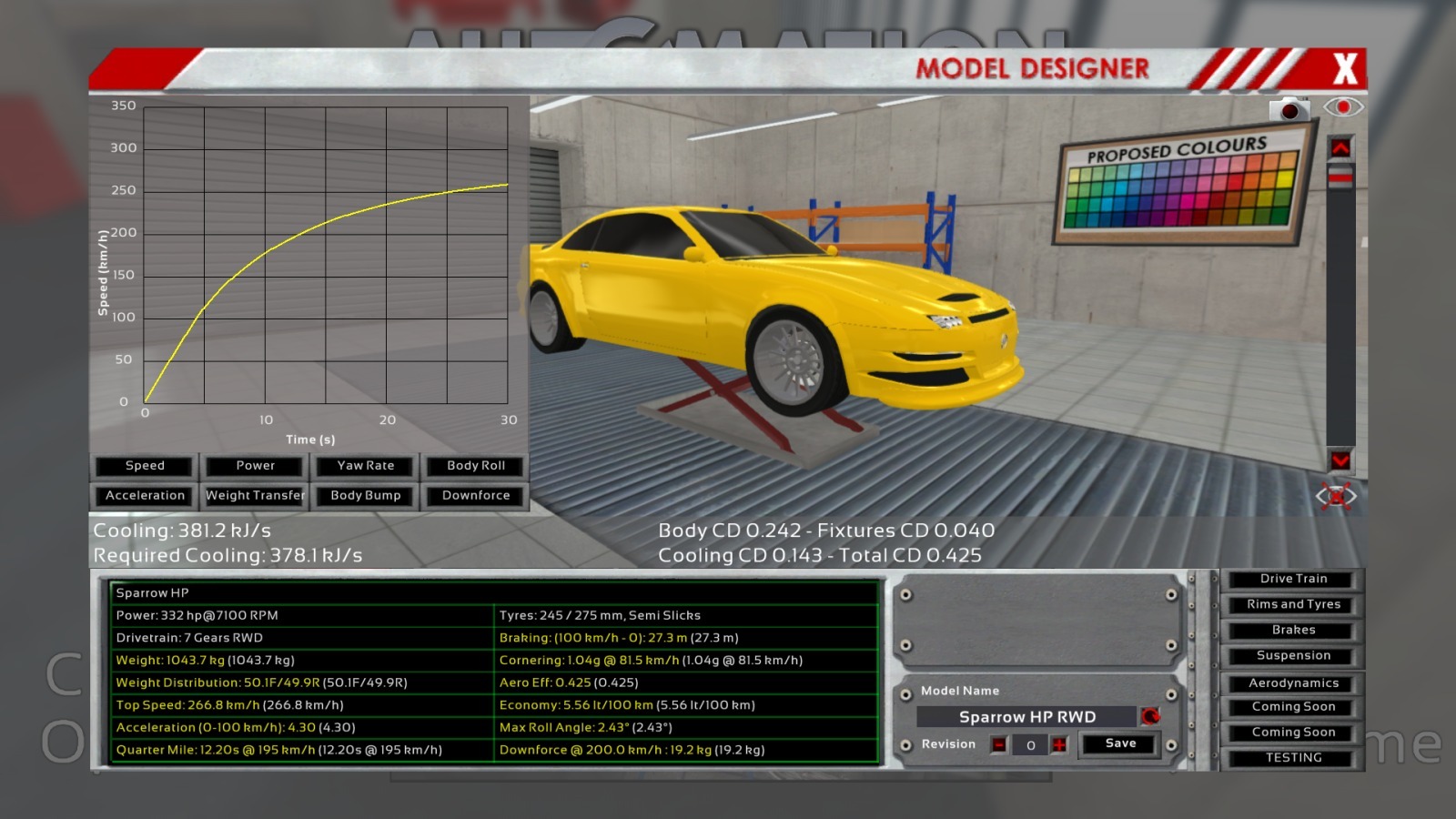This screenshot has width=1456, height=819.
Task: Show the Yaw Rate graph
Action: (366, 466)
